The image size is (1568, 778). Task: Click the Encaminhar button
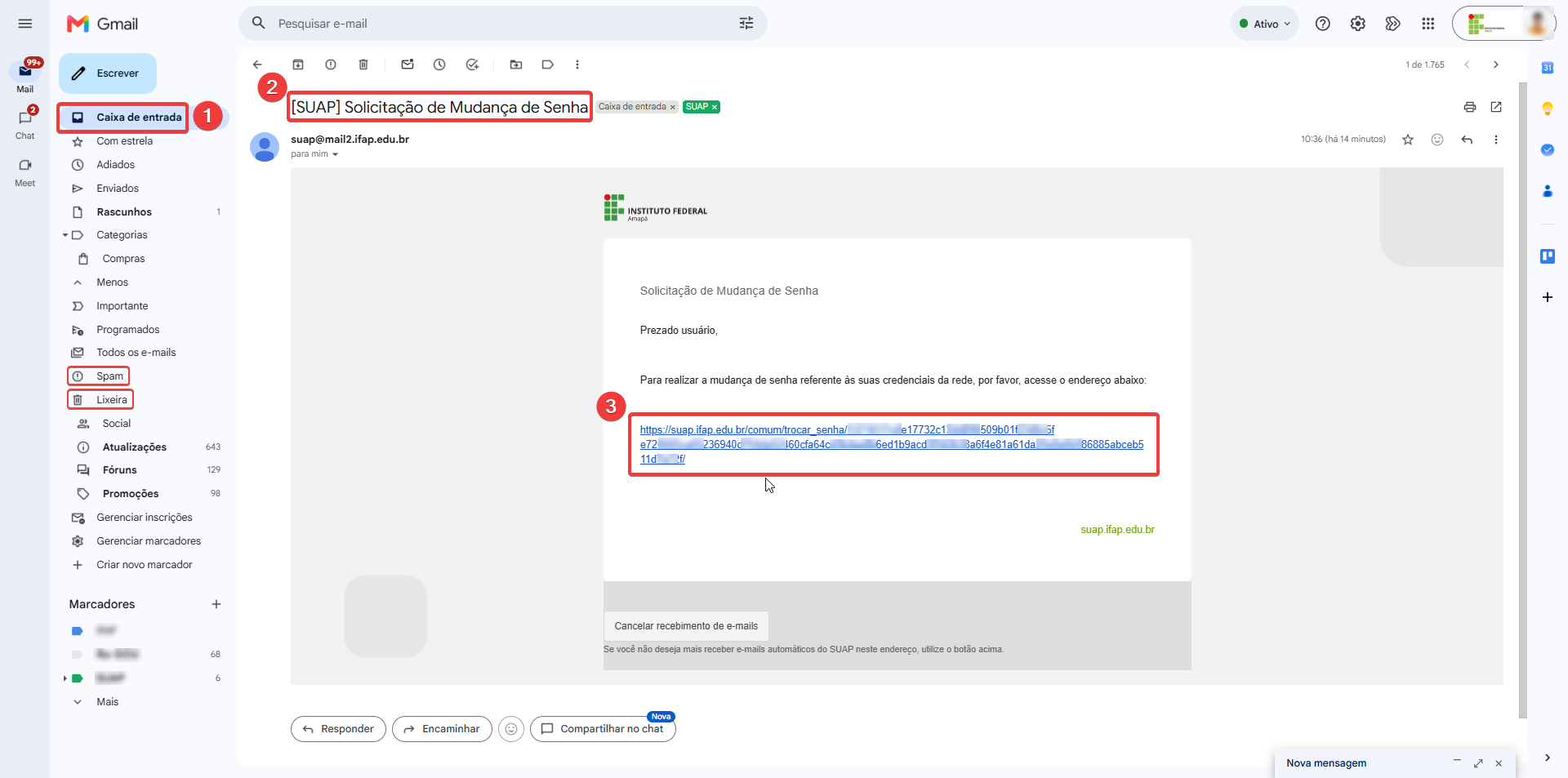(442, 729)
